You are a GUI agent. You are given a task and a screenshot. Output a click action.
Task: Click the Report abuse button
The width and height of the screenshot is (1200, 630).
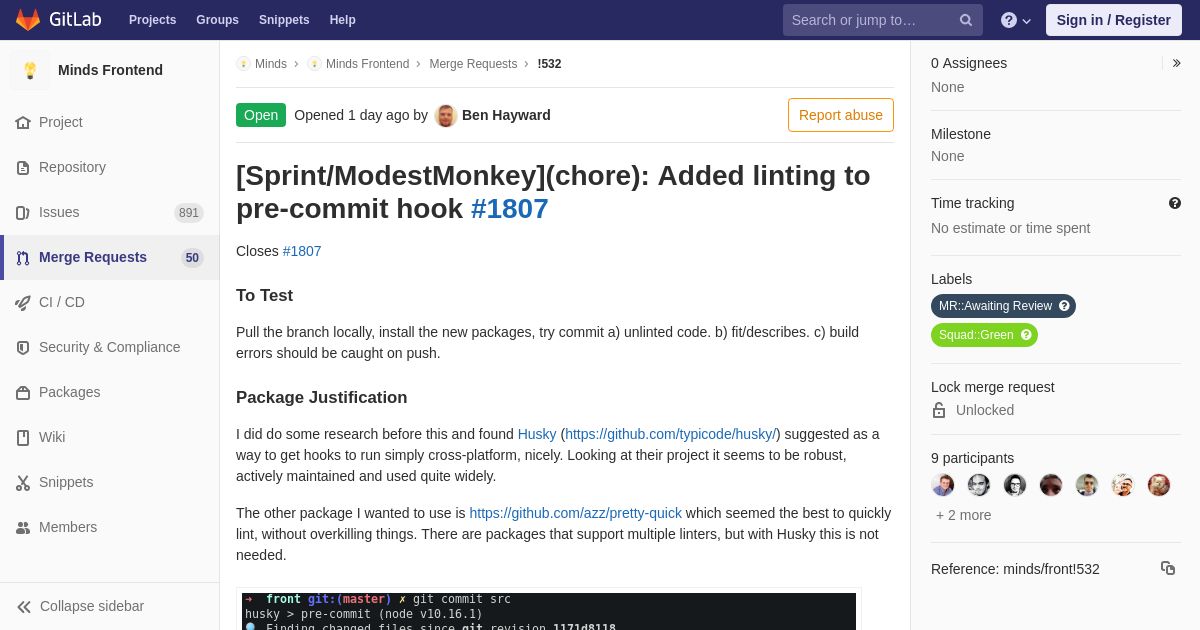(x=841, y=115)
